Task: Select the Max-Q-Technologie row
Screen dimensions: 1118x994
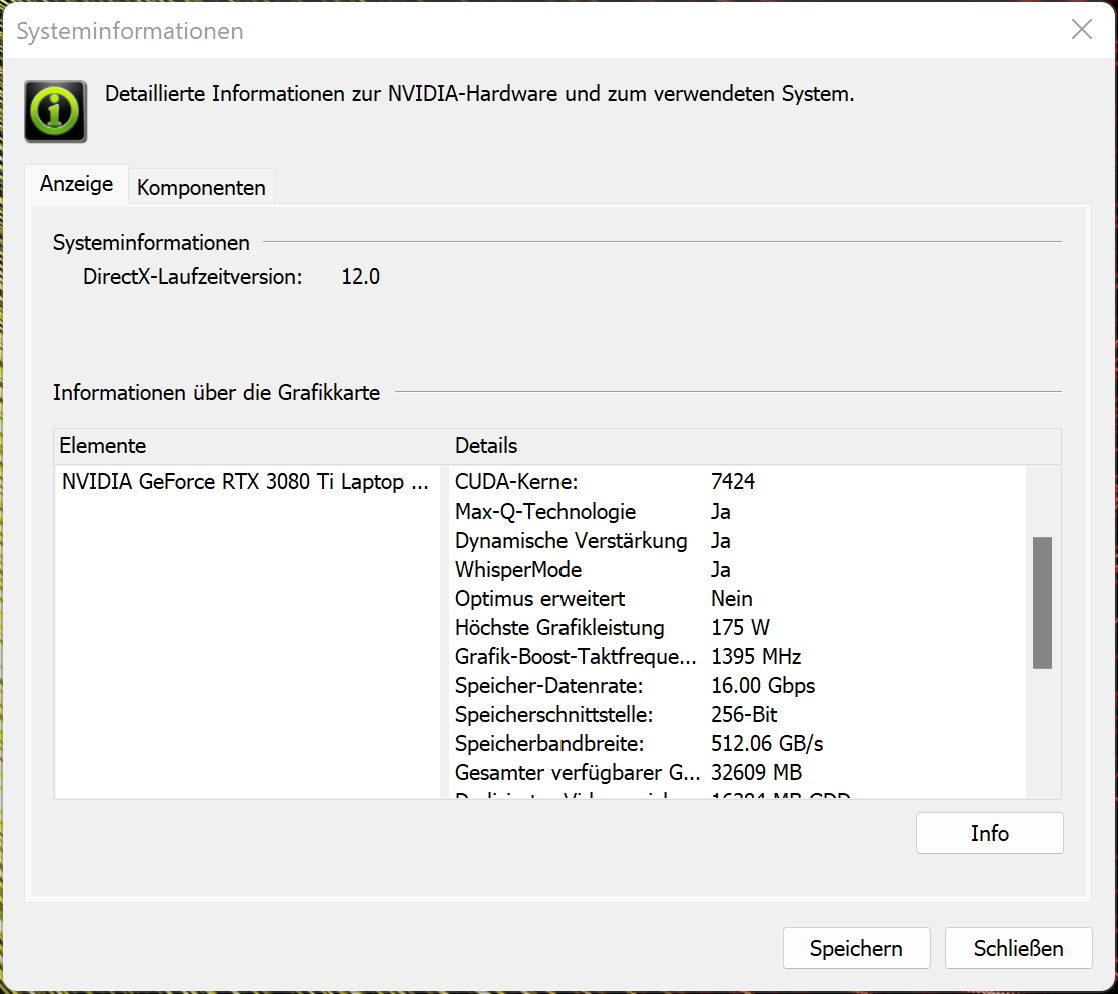Action: tap(738, 511)
